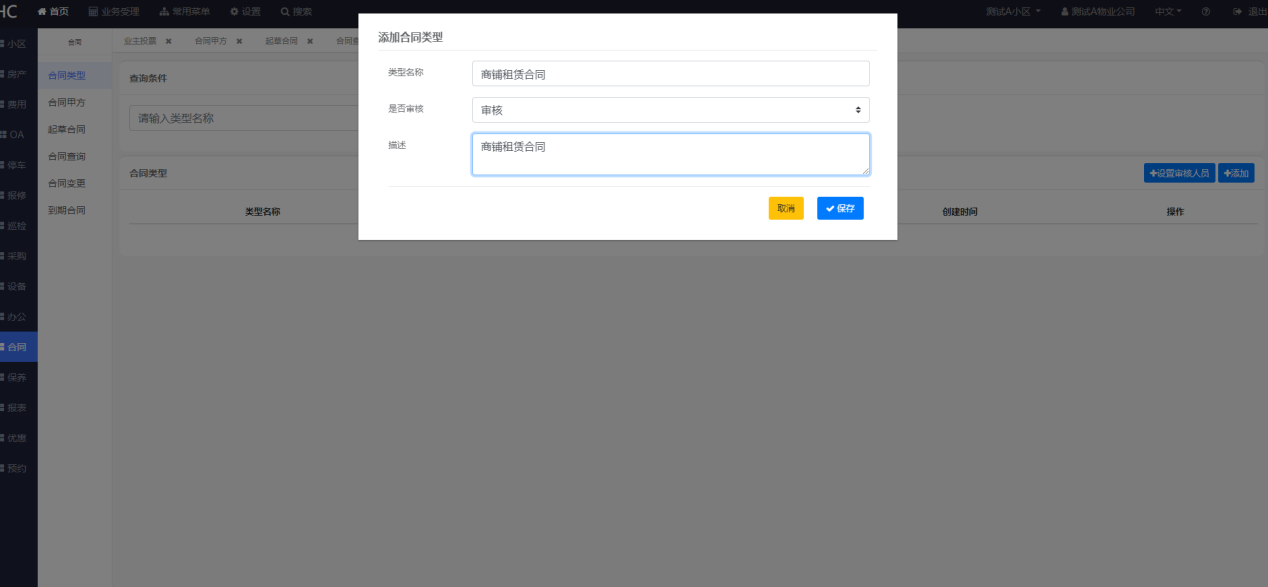Click the 操作 column header
The width and height of the screenshot is (1268, 587).
point(1175,212)
